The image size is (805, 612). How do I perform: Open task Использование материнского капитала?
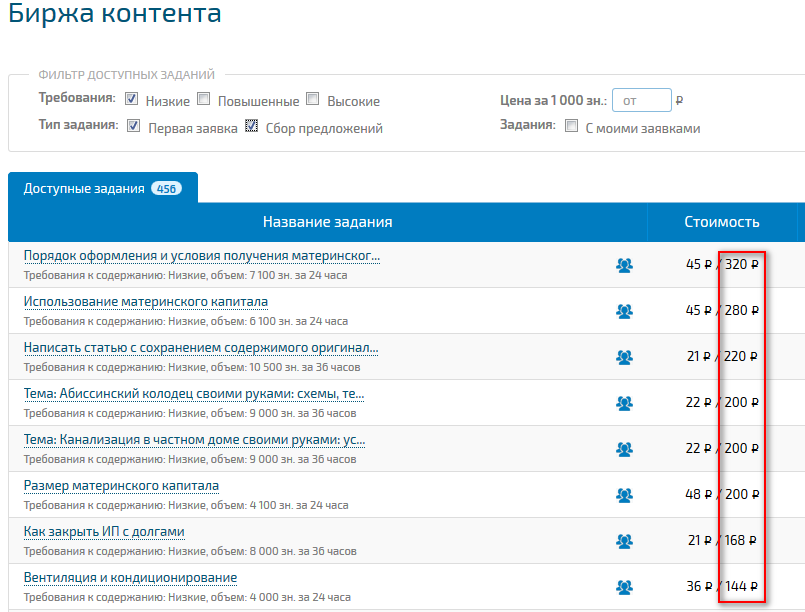tap(146, 301)
